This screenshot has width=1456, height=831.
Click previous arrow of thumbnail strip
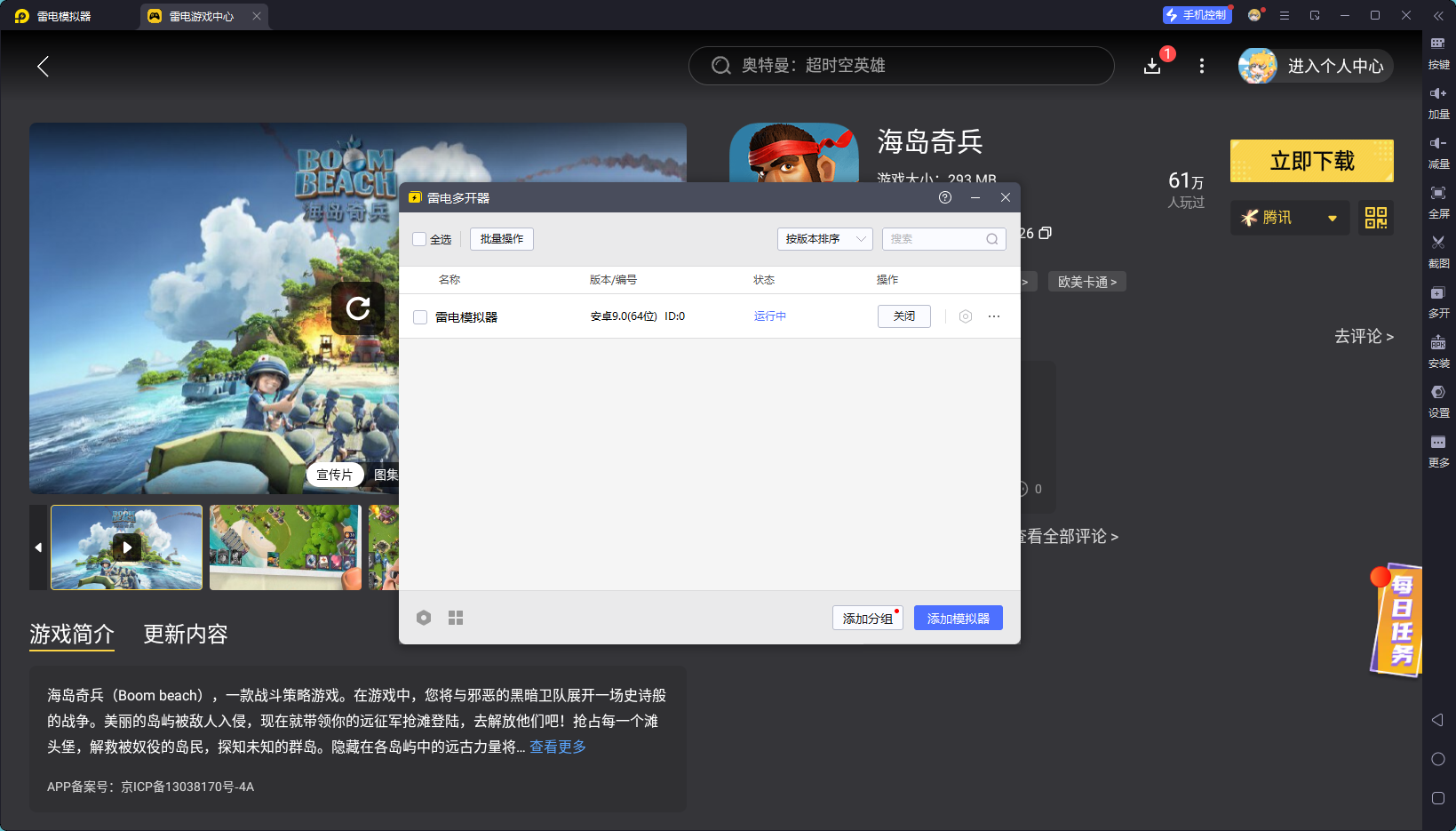pyautogui.click(x=38, y=547)
